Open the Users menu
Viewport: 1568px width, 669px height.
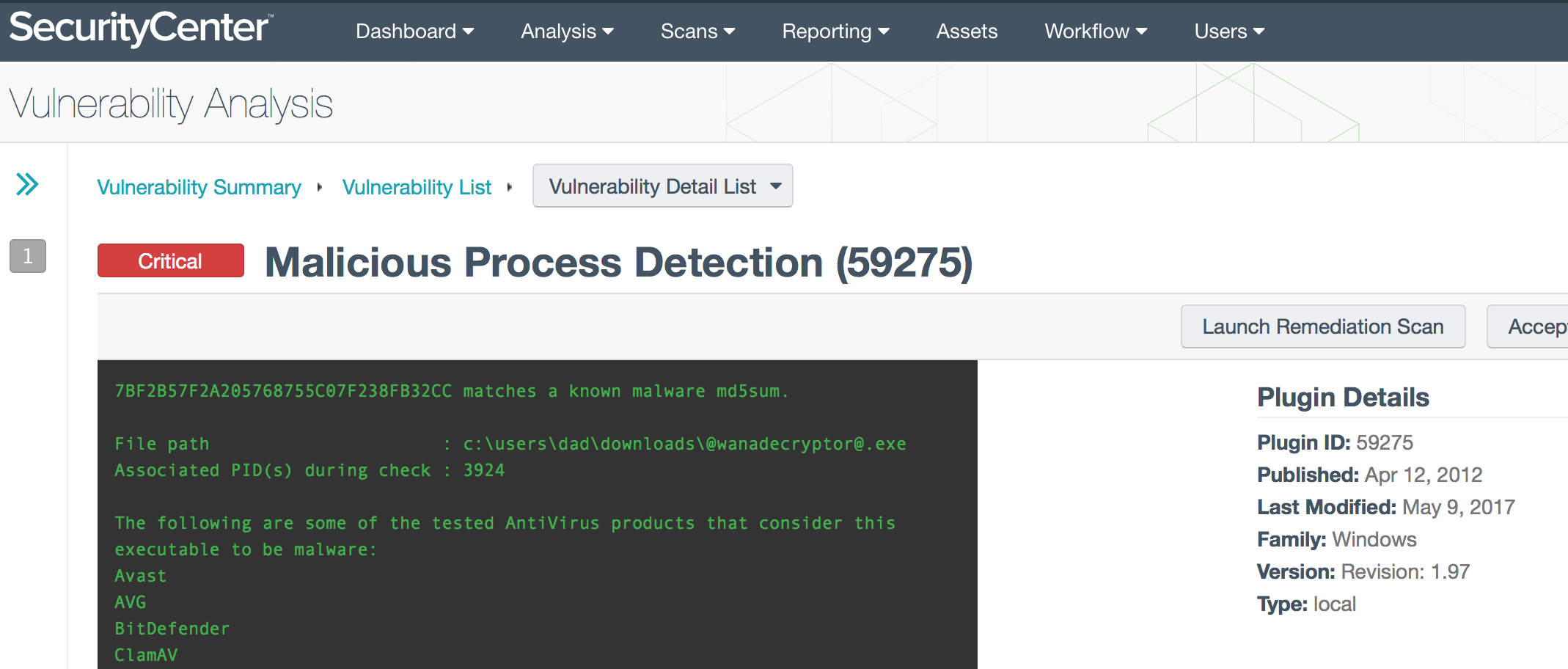pos(1229,32)
